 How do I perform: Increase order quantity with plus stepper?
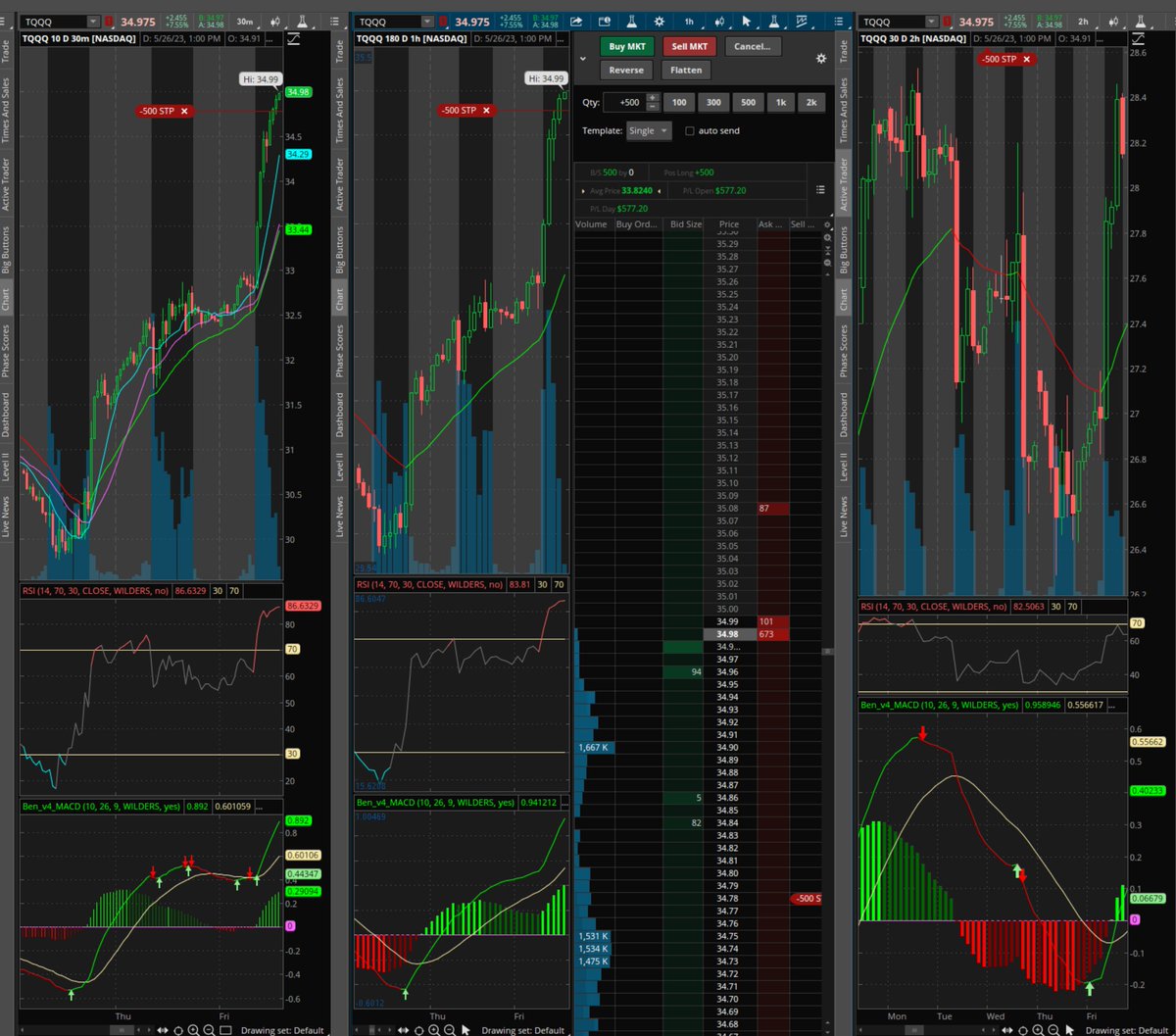point(653,97)
